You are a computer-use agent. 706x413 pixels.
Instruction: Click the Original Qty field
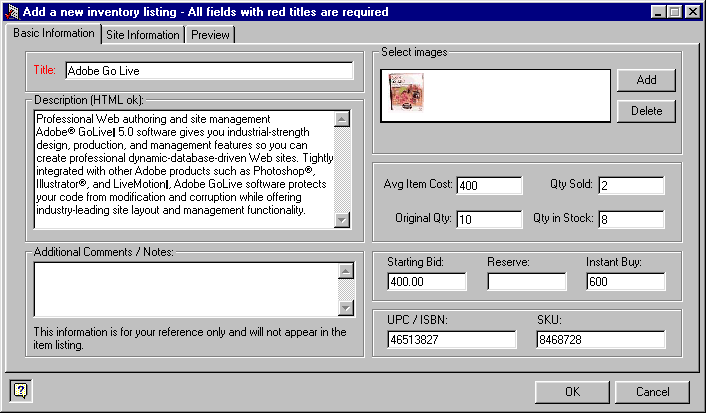[489, 219]
